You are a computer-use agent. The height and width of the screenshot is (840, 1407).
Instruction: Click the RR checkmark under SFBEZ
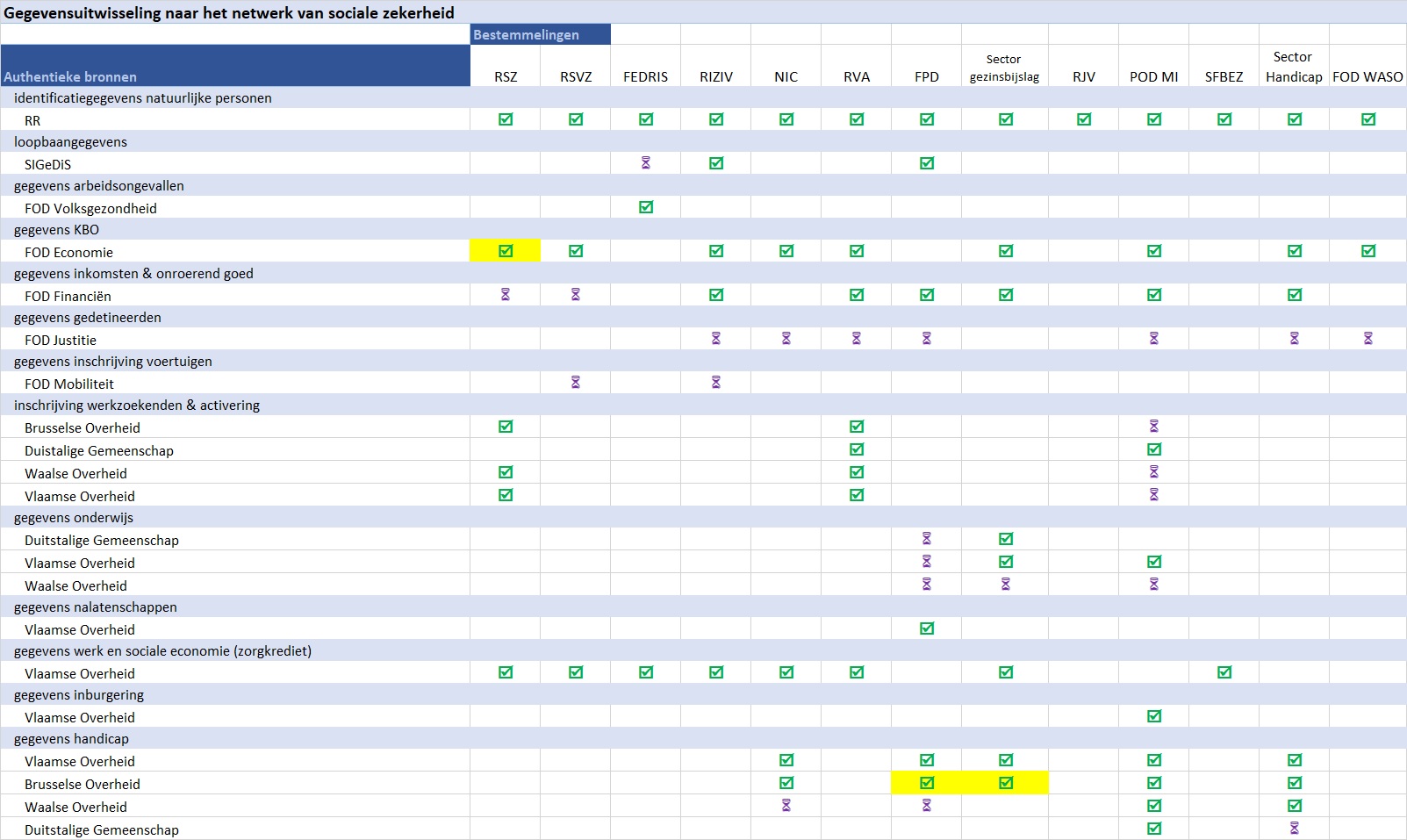tap(1224, 119)
